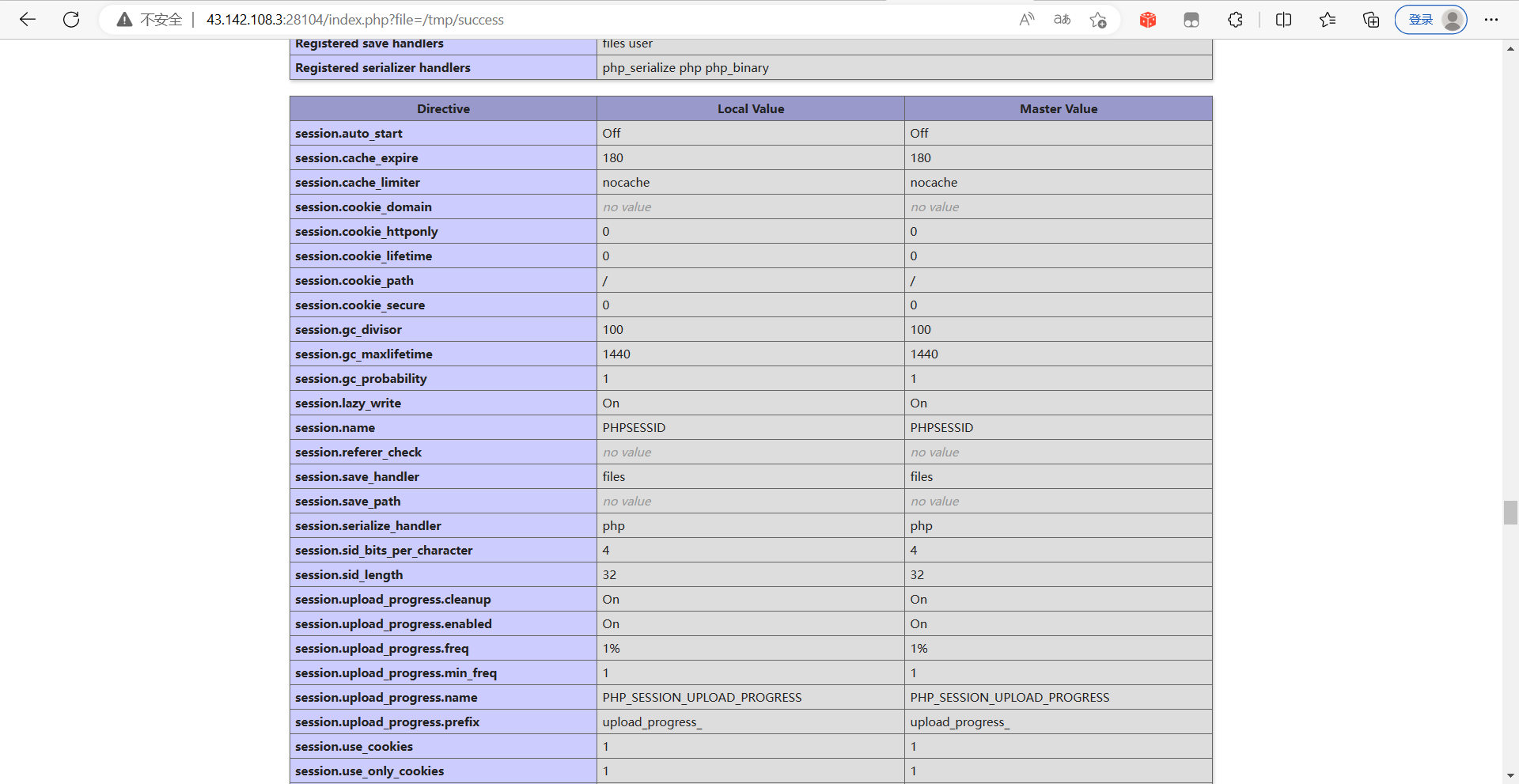Reload the page with the refresh icon
The image size is (1519, 784).
click(x=71, y=20)
